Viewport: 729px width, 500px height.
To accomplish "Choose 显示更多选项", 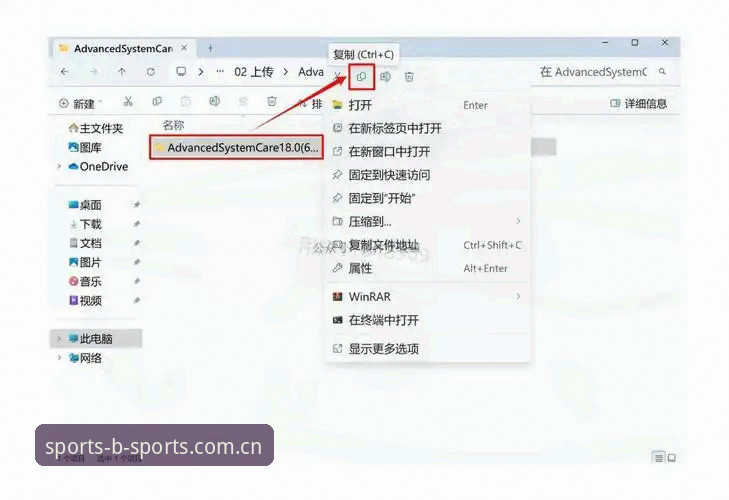I will (x=428, y=348).
